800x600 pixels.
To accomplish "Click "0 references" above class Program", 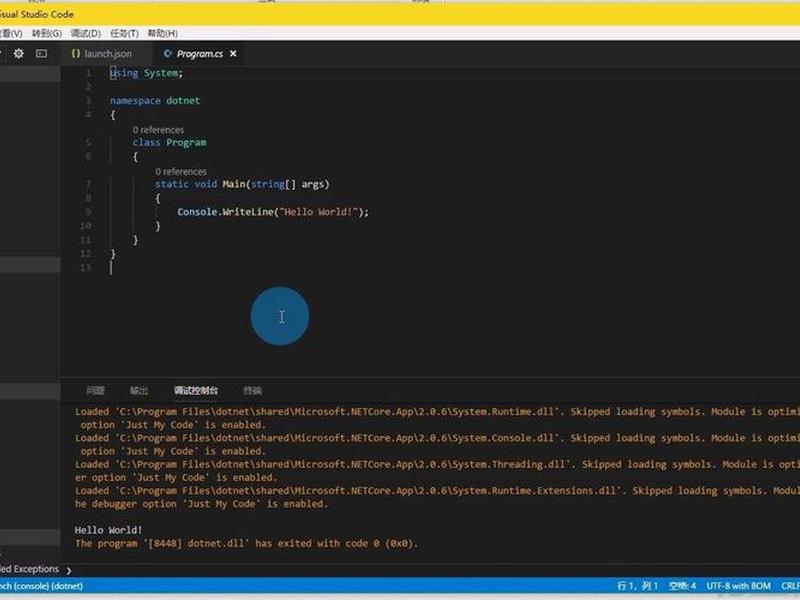I will 158,130.
